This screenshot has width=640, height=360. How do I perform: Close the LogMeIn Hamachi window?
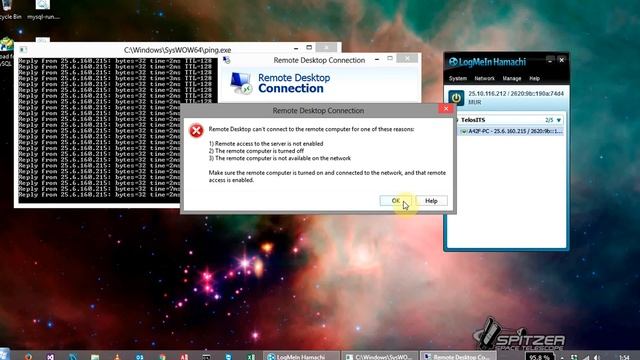coord(562,60)
